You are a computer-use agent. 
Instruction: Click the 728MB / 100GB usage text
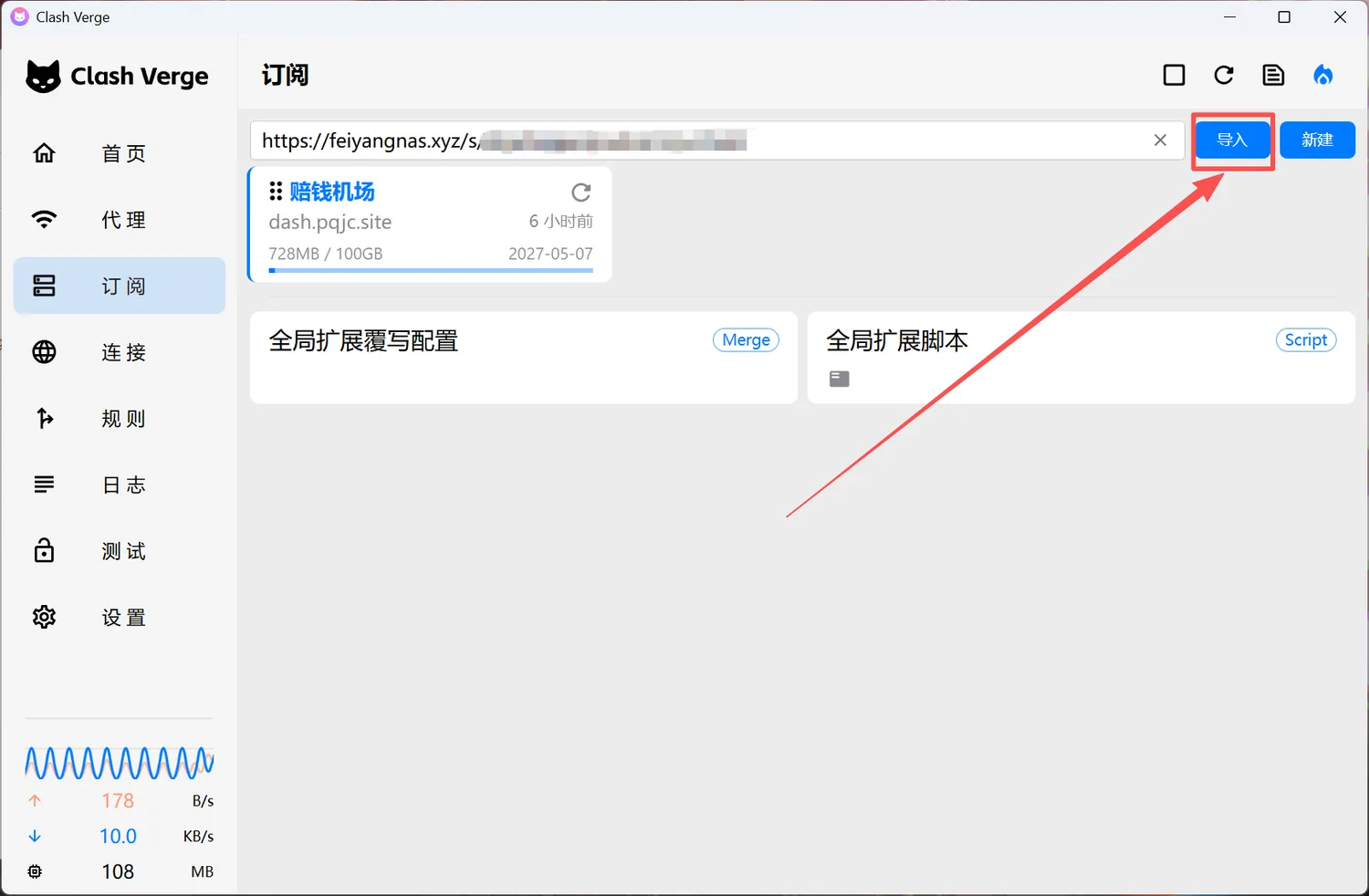click(x=326, y=254)
